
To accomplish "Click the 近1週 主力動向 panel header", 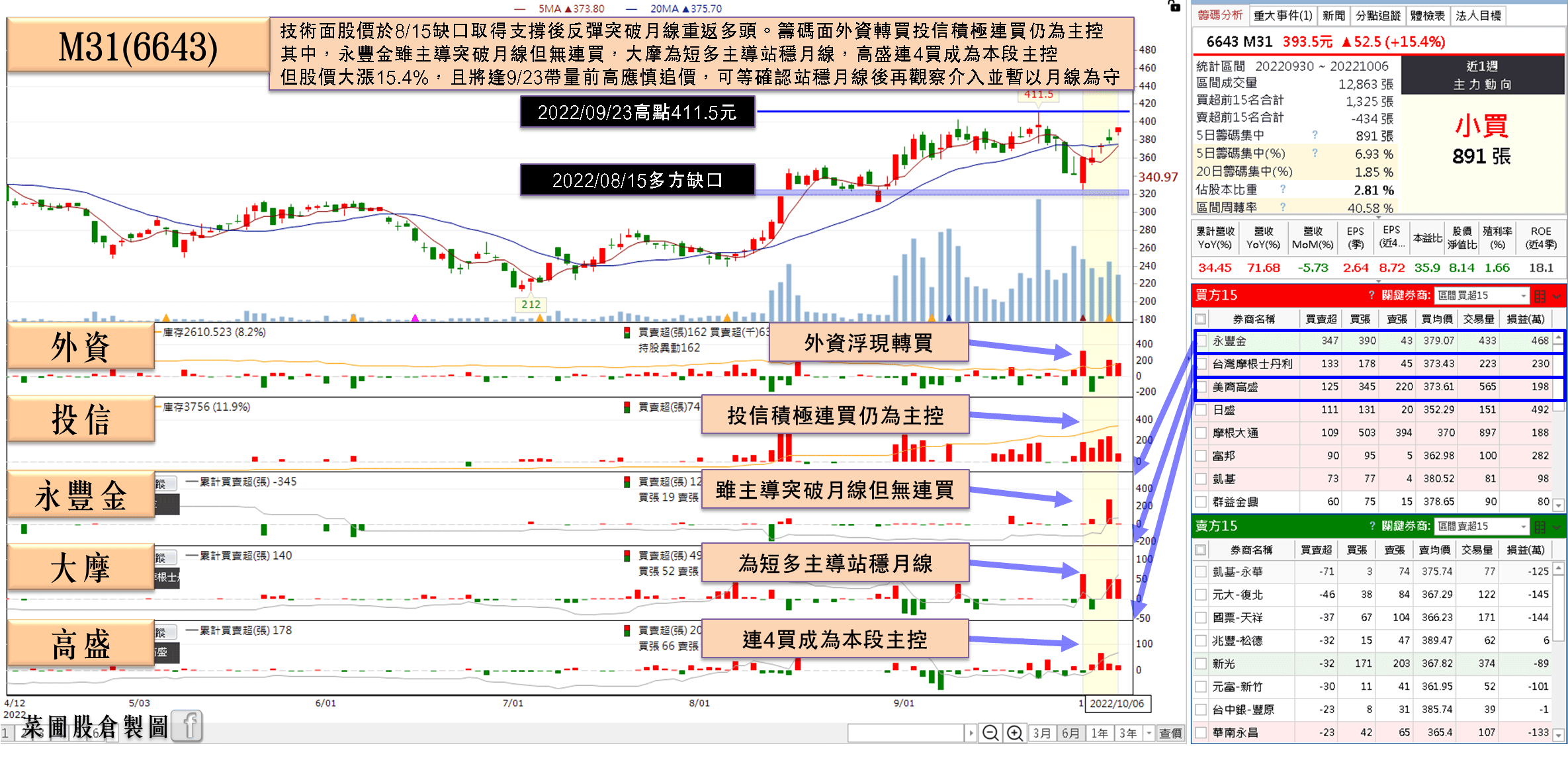I will click(1482, 75).
